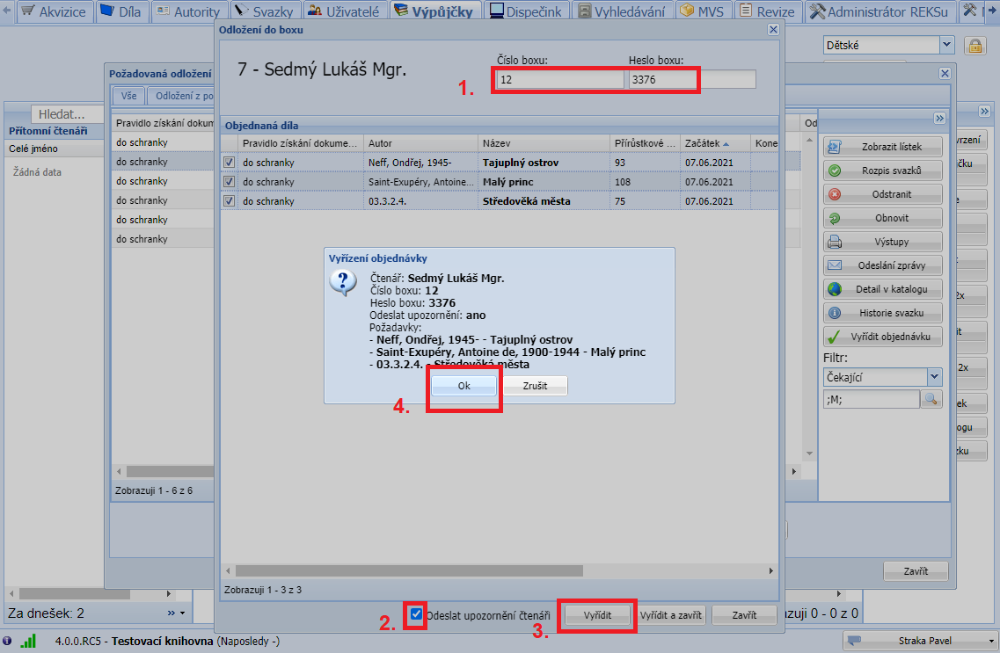Expand the Čekající filter dropdown

pos(934,376)
